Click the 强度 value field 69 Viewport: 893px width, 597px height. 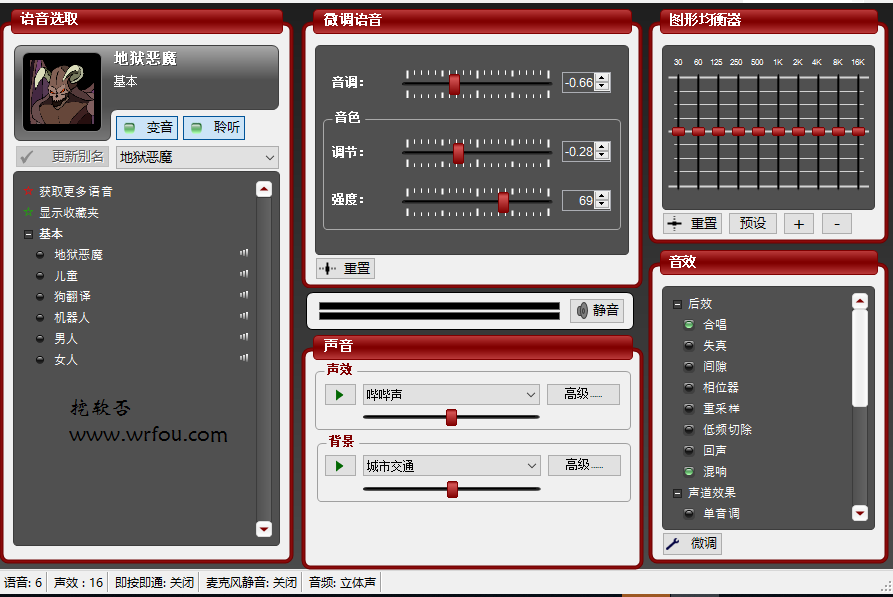(x=579, y=201)
